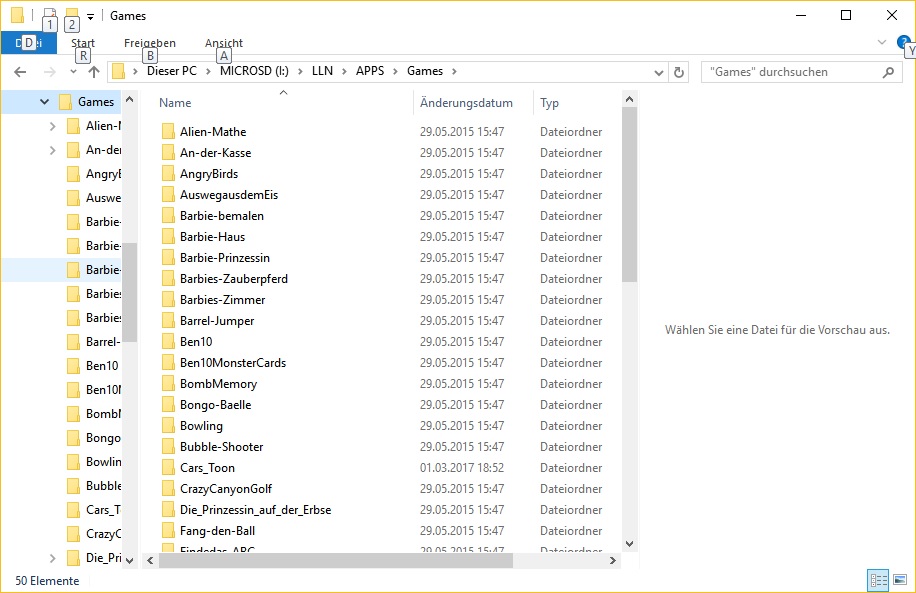Click the search magnifier icon
Viewport: 916px width, 593px height.
tap(888, 72)
